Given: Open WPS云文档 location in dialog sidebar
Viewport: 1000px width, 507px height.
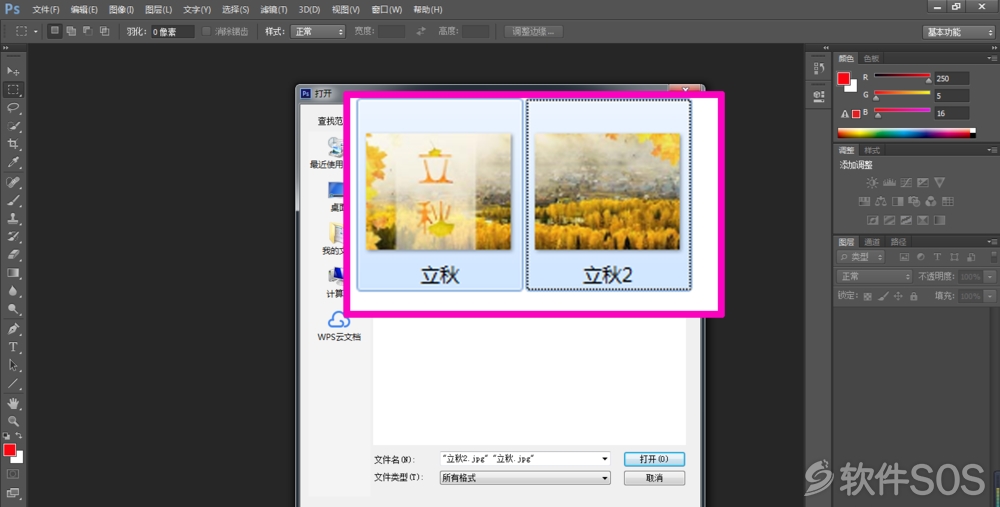Looking at the screenshot, I should pyautogui.click(x=339, y=327).
